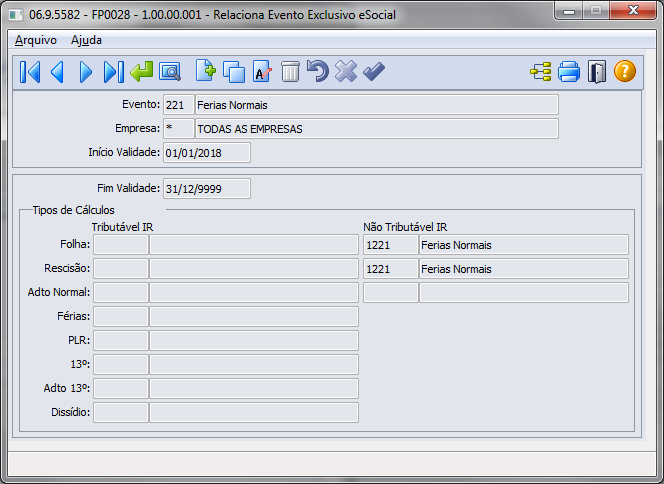Click the green go-to arrow icon

click(141, 72)
